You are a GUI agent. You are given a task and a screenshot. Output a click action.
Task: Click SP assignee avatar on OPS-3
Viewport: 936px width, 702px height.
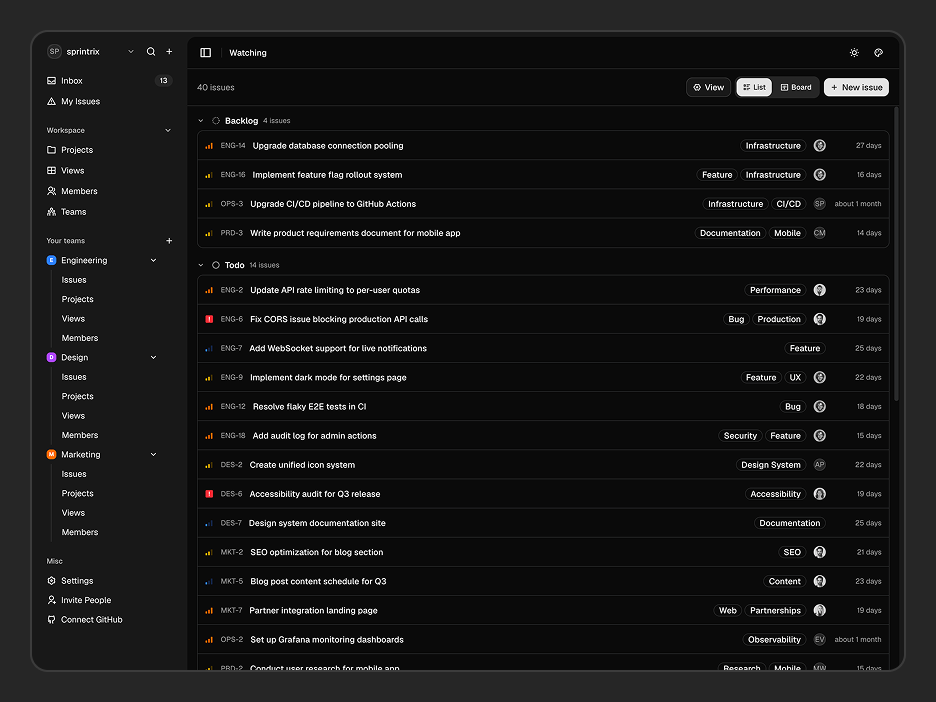(x=820, y=204)
